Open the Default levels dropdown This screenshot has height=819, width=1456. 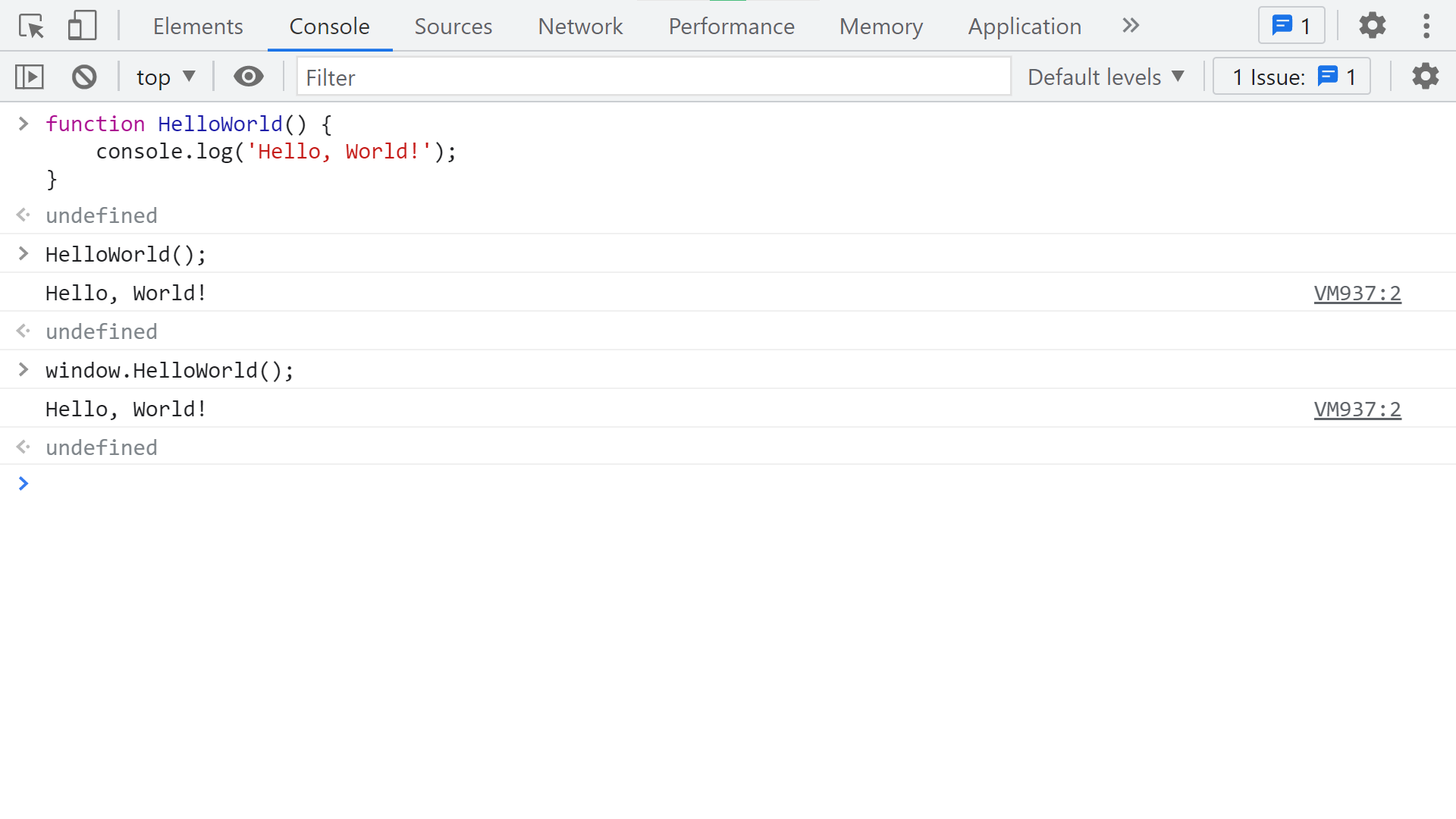[1106, 77]
